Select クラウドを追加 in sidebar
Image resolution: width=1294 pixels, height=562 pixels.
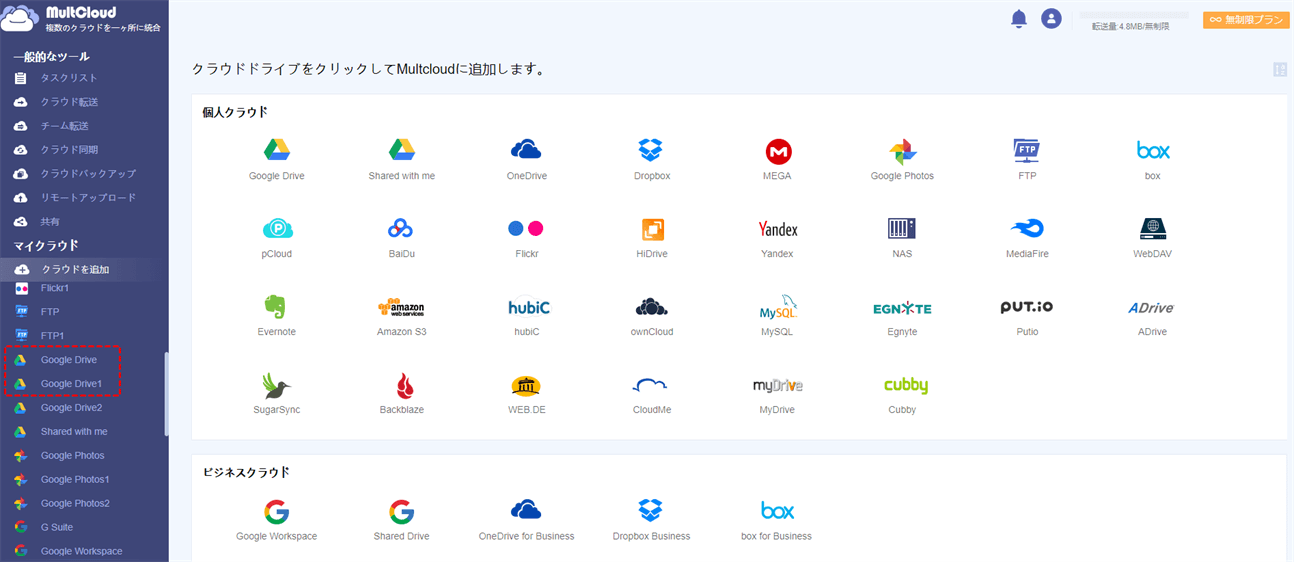[84, 270]
